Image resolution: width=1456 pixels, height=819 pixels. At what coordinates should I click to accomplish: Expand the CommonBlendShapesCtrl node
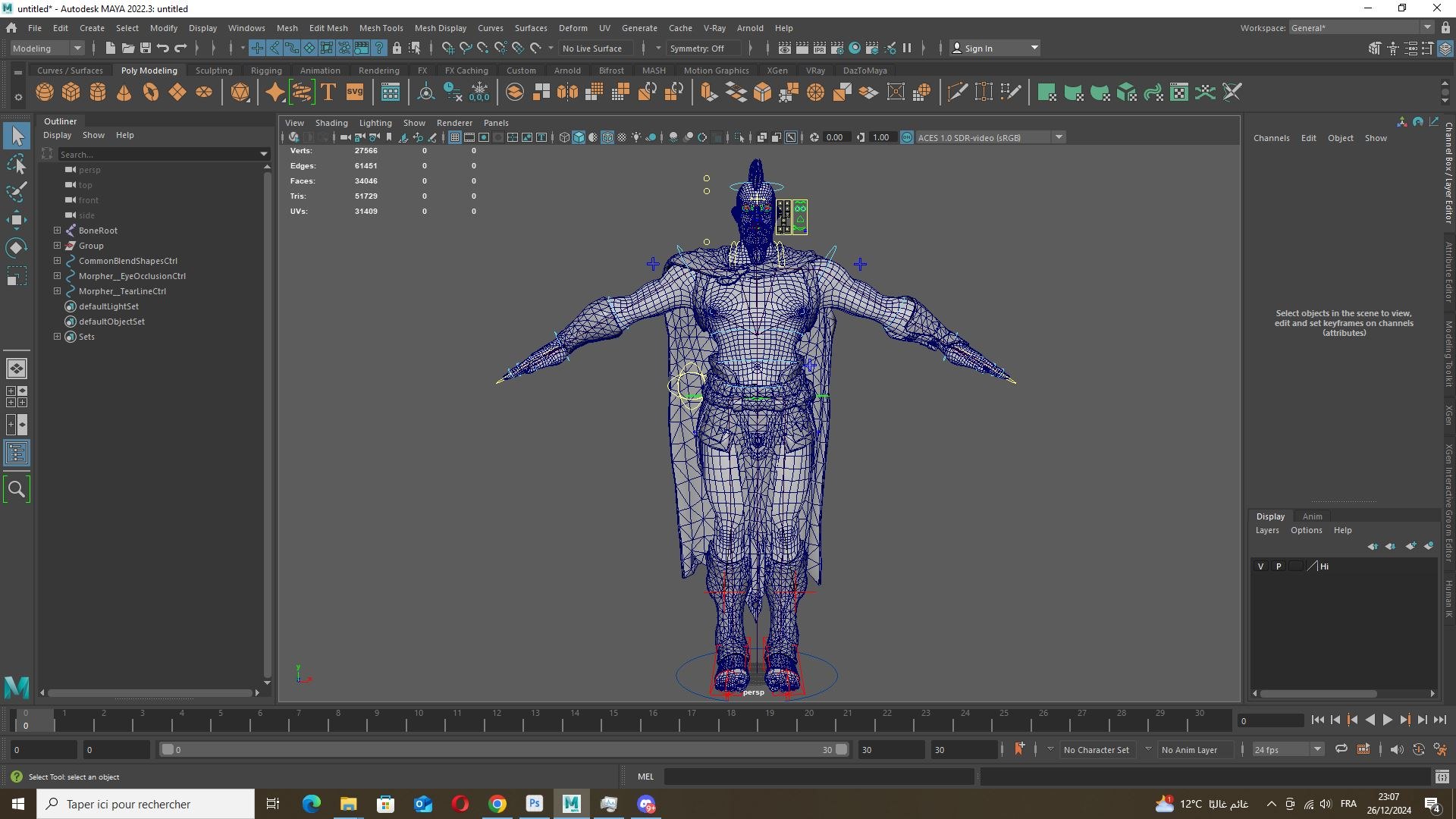(x=57, y=260)
